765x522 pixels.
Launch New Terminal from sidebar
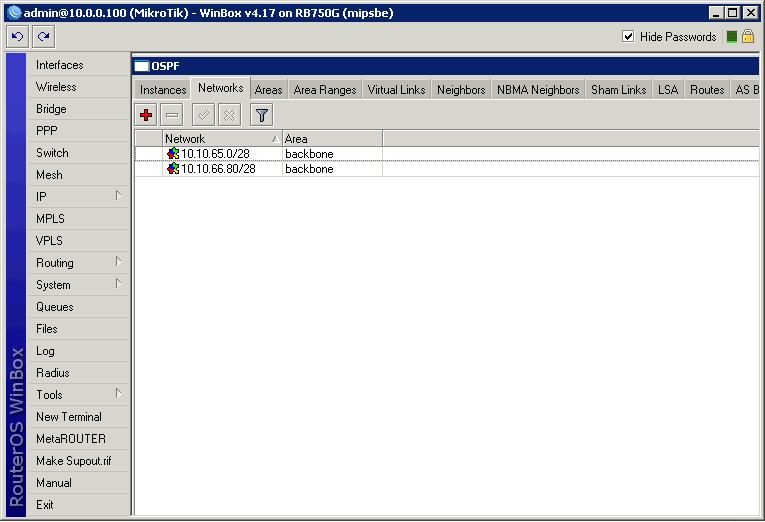(x=78, y=417)
